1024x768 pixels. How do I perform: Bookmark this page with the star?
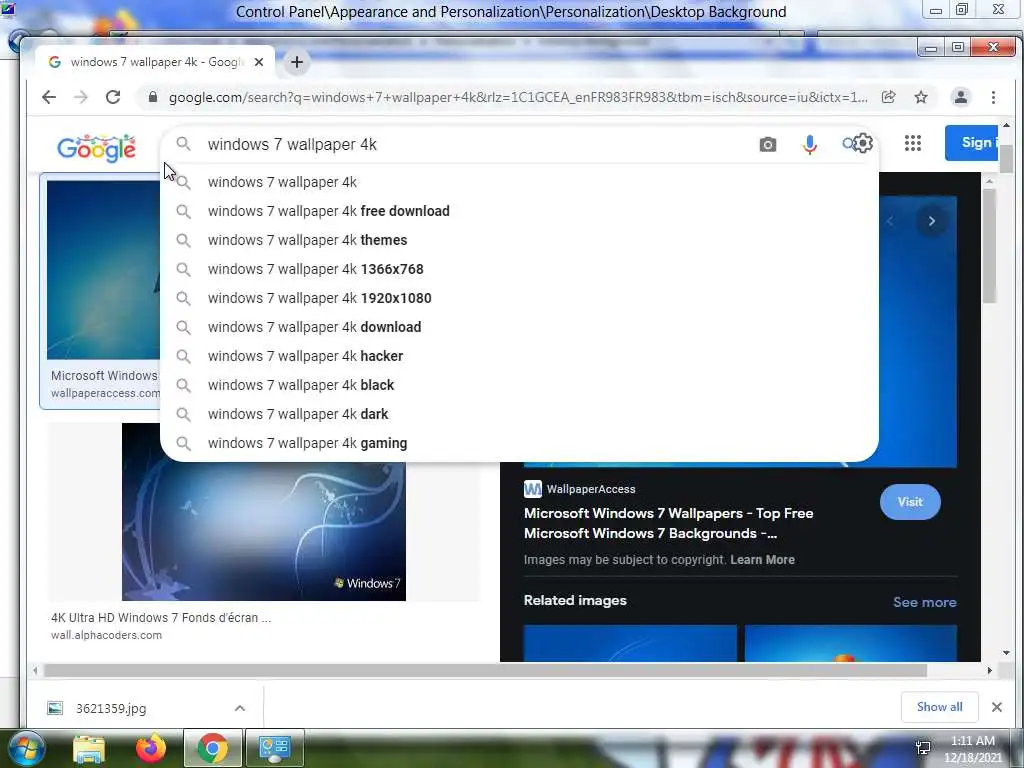(x=921, y=97)
